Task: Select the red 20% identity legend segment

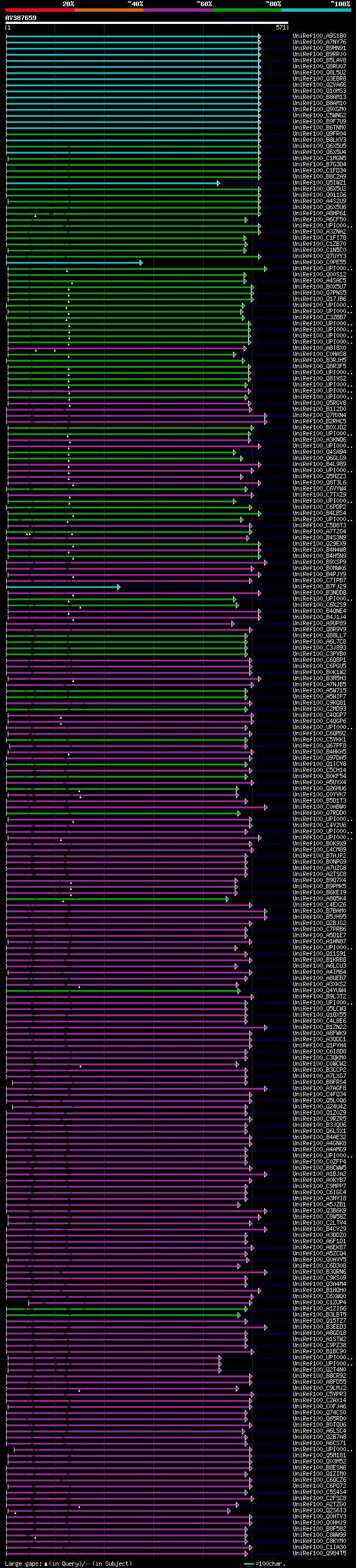Action: (40, 10)
